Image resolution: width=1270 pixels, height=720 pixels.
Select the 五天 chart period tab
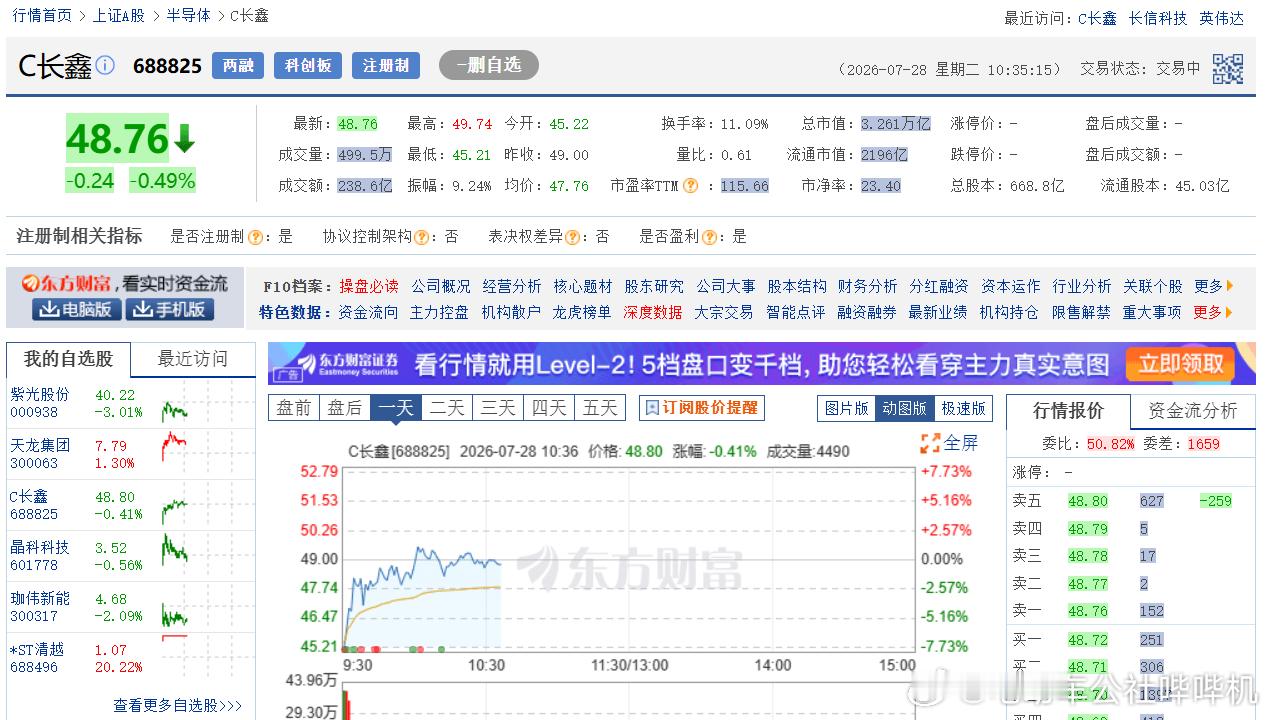pyautogui.click(x=600, y=408)
